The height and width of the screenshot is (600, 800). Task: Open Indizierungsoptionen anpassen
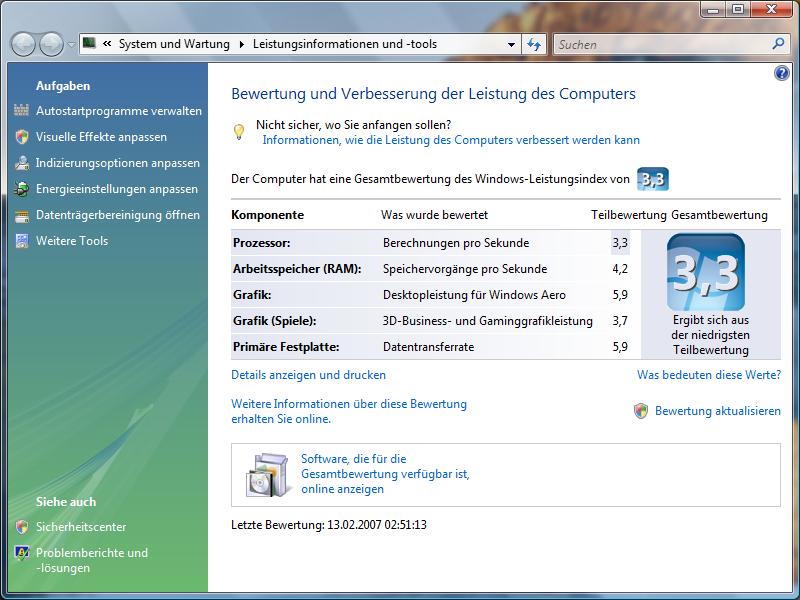[x=117, y=163]
